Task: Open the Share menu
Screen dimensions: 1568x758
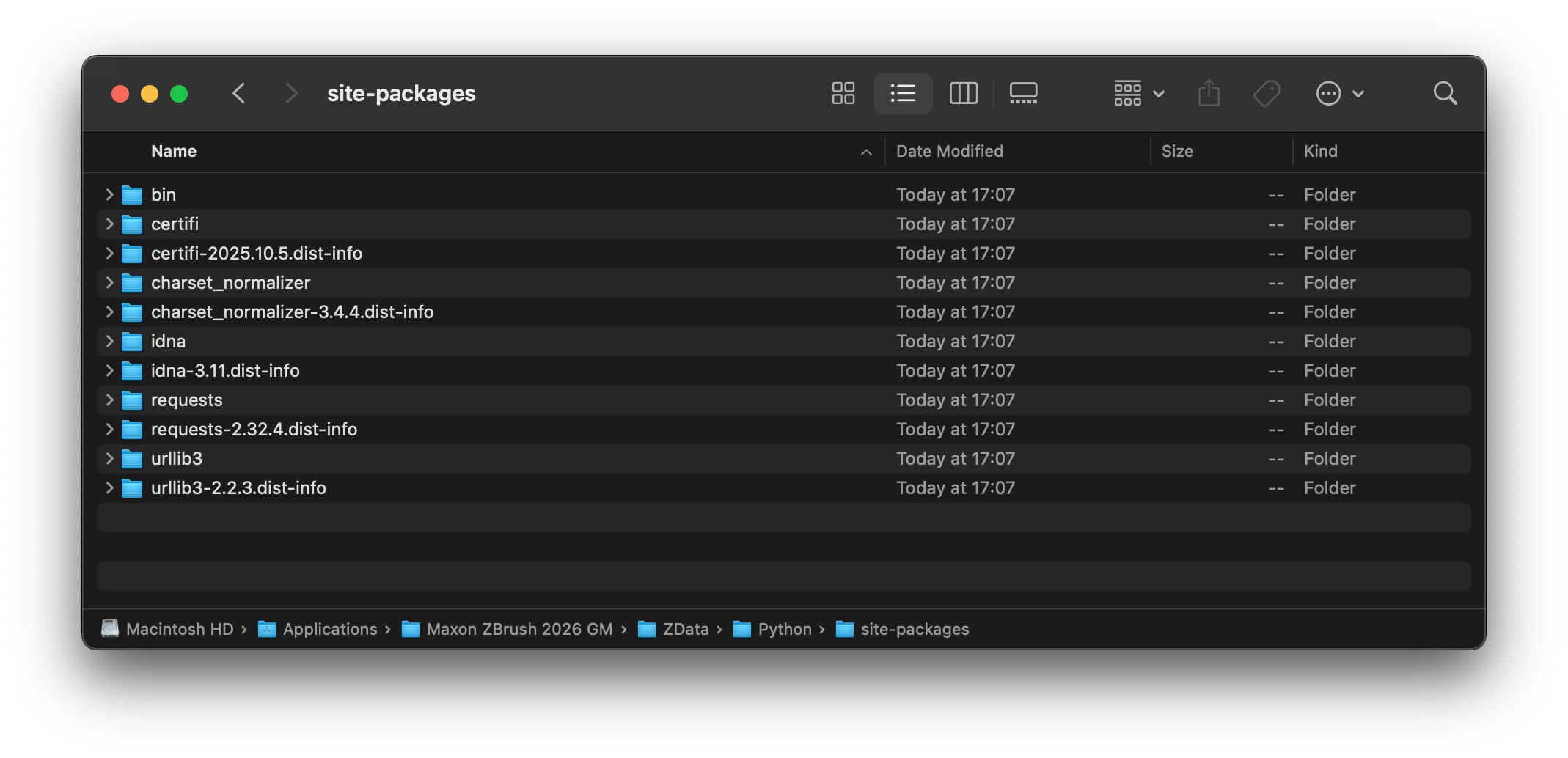Action: tap(1209, 93)
